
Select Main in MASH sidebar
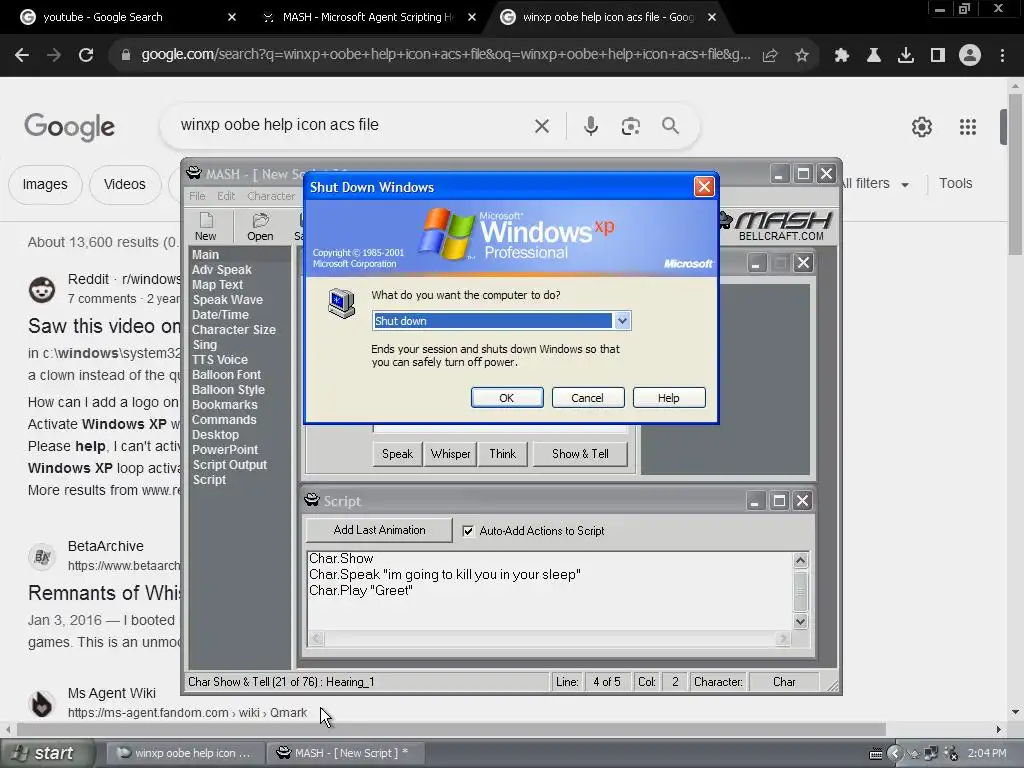click(205, 255)
